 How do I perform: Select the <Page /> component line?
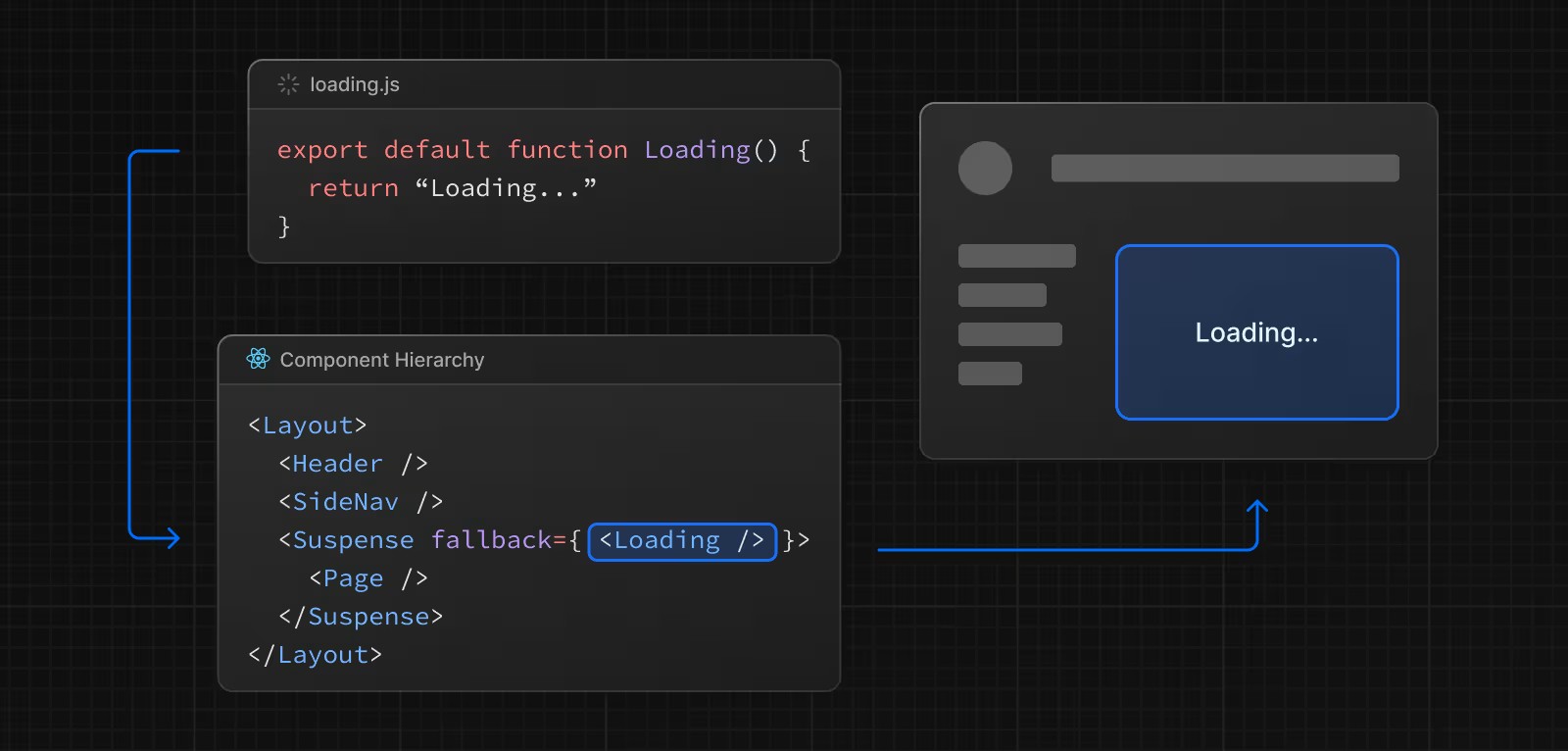click(x=368, y=578)
